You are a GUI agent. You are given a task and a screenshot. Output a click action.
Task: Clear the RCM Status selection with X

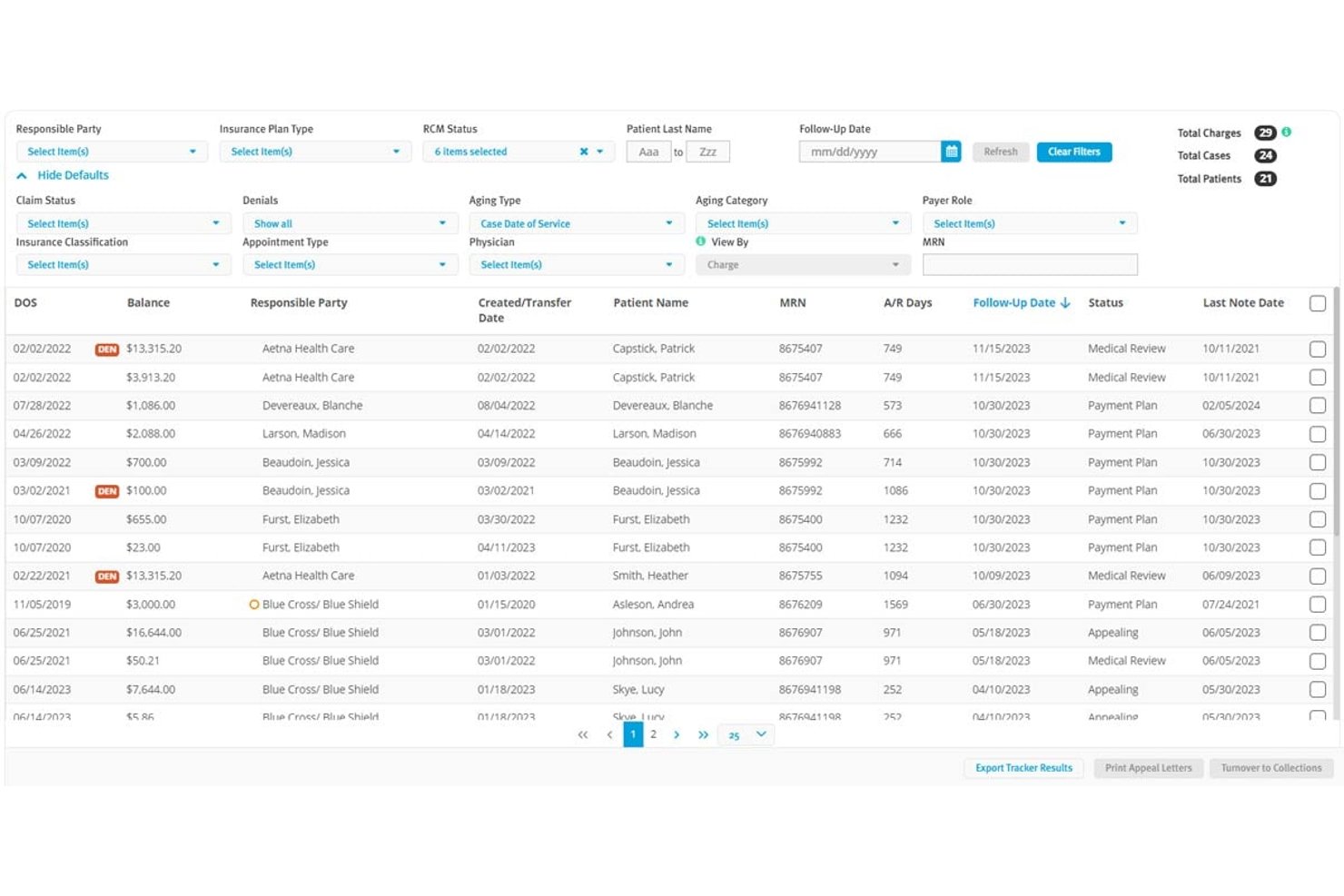(x=584, y=152)
